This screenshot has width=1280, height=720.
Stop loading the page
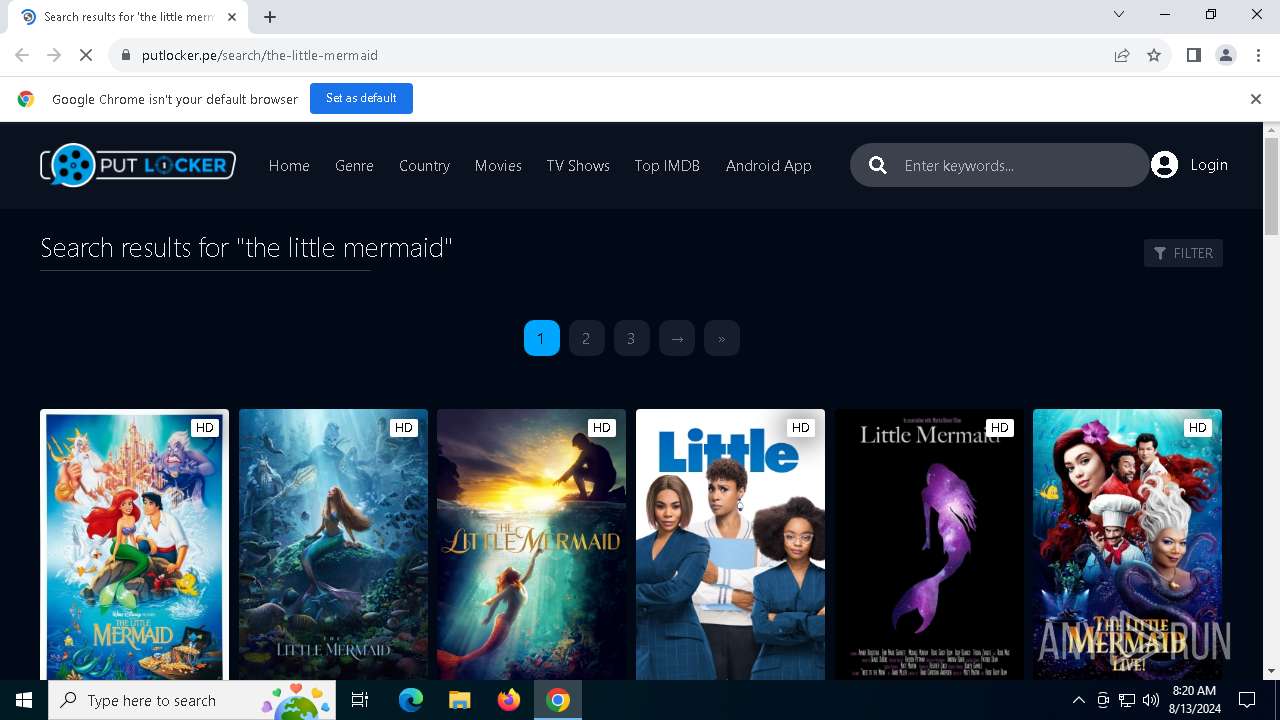[x=86, y=55]
